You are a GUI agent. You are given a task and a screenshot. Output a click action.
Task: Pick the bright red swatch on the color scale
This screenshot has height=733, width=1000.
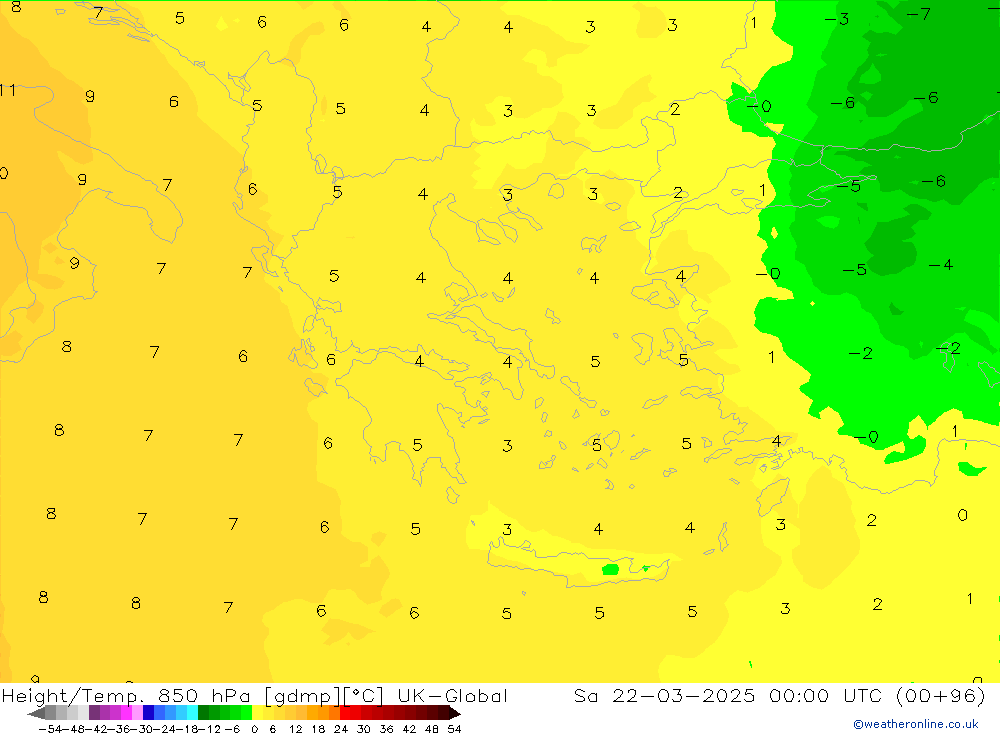345,713
